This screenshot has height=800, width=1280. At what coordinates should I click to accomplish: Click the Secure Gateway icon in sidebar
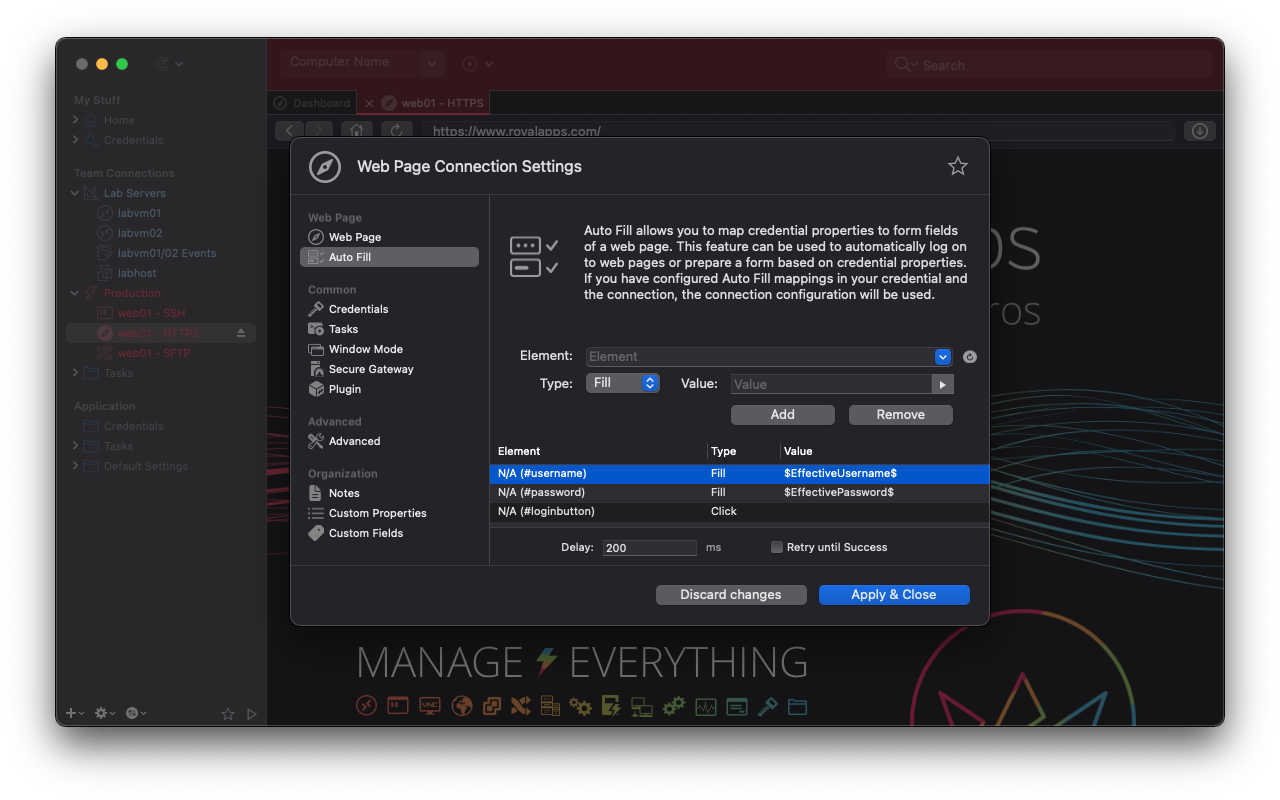point(316,369)
